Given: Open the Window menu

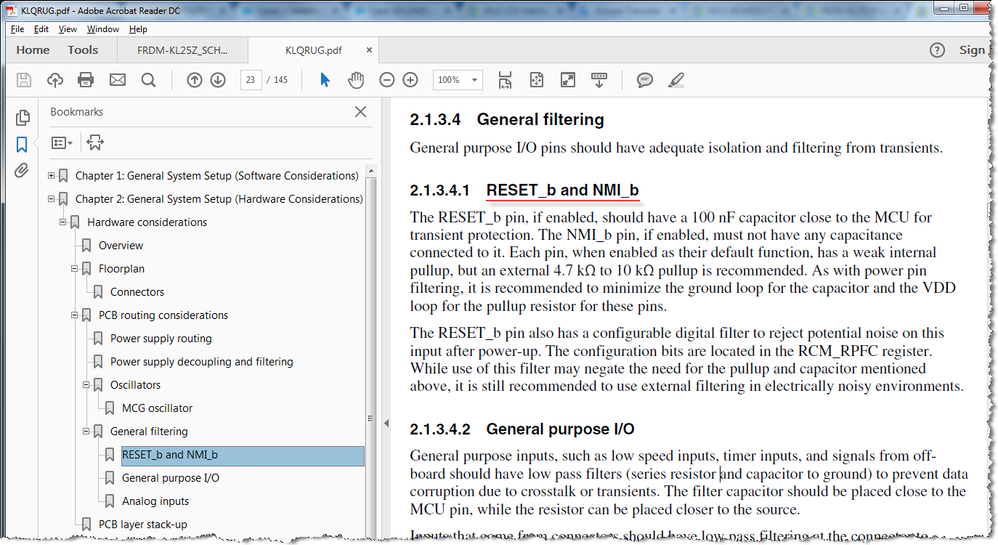Looking at the screenshot, I should coord(102,29).
